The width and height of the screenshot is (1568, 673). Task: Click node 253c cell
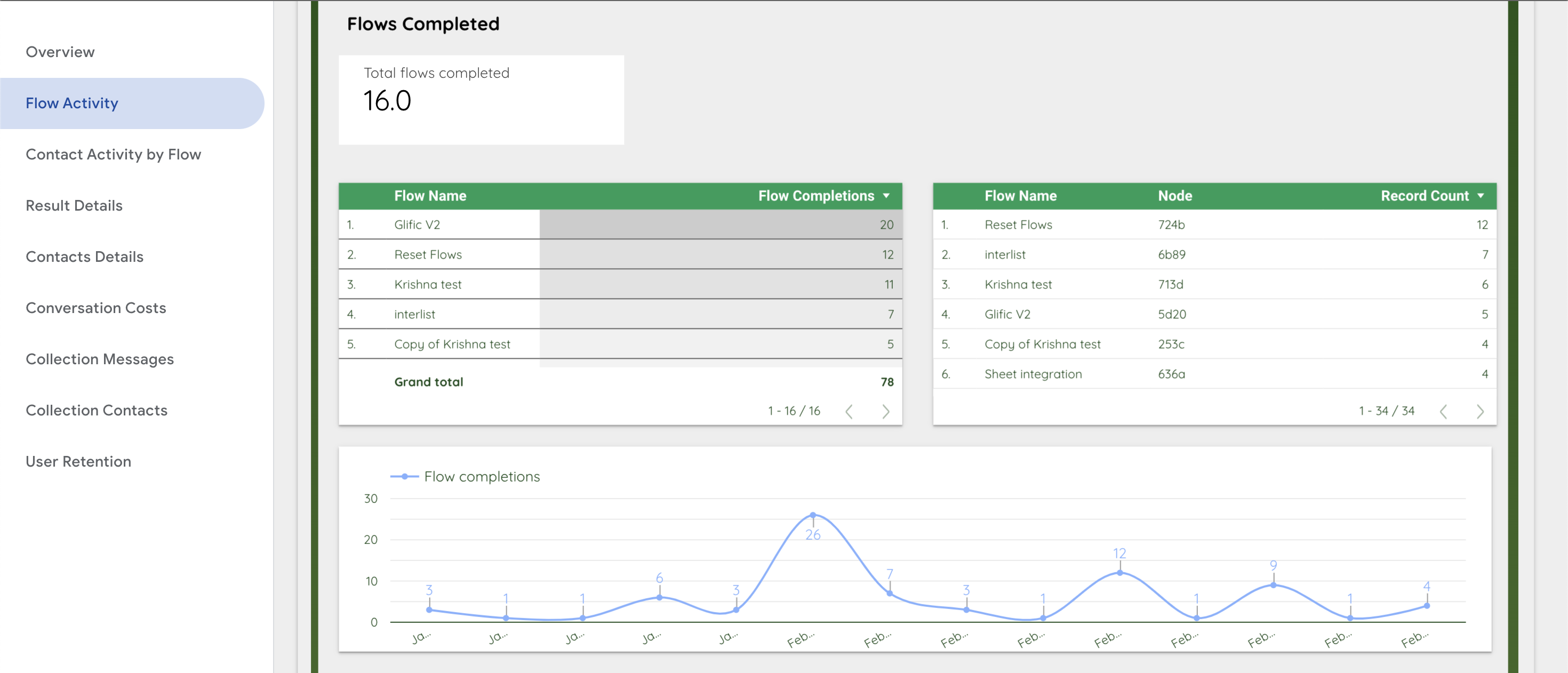(x=1171, y=344)
